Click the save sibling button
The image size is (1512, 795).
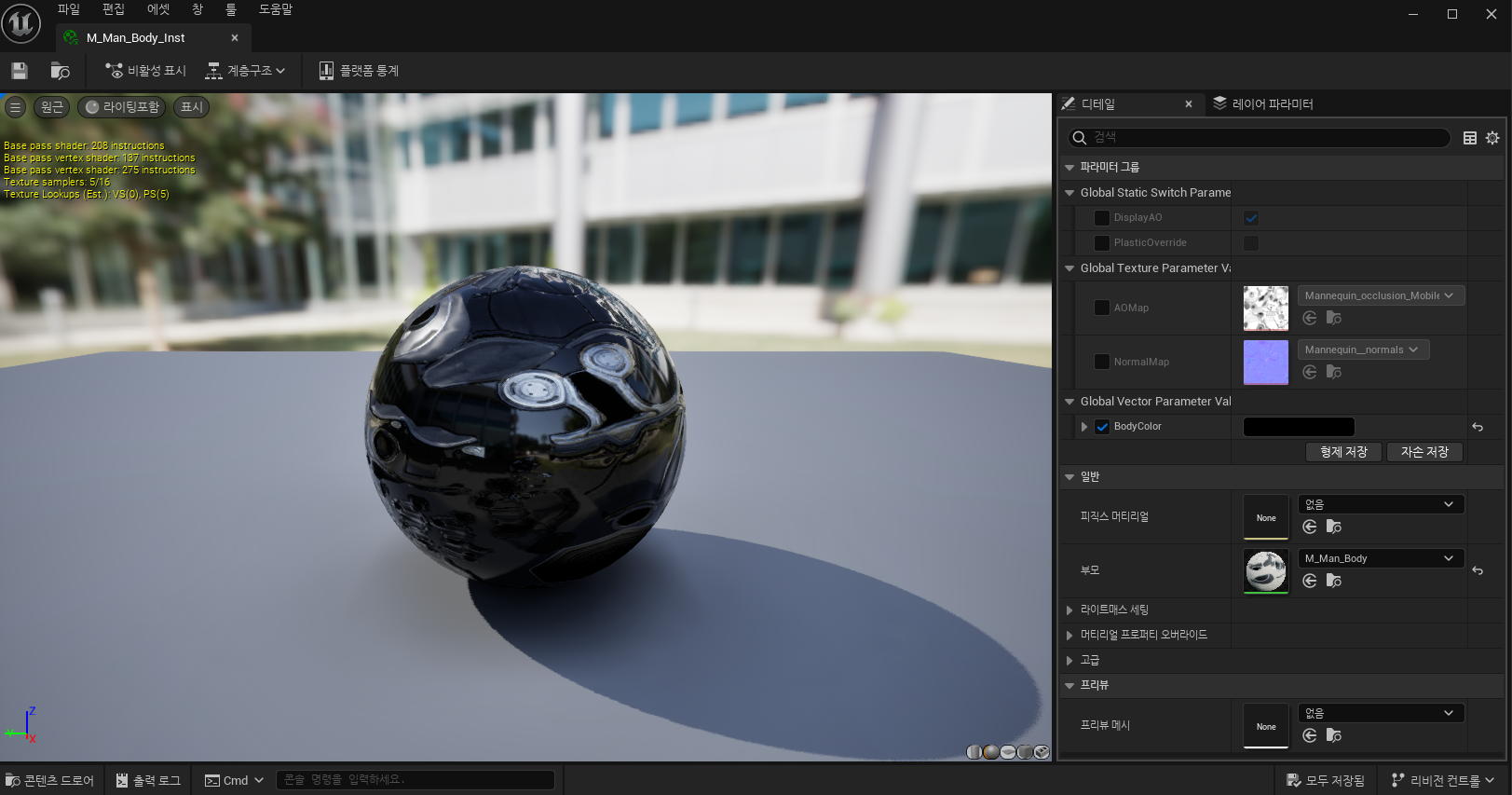(1343, 452)
